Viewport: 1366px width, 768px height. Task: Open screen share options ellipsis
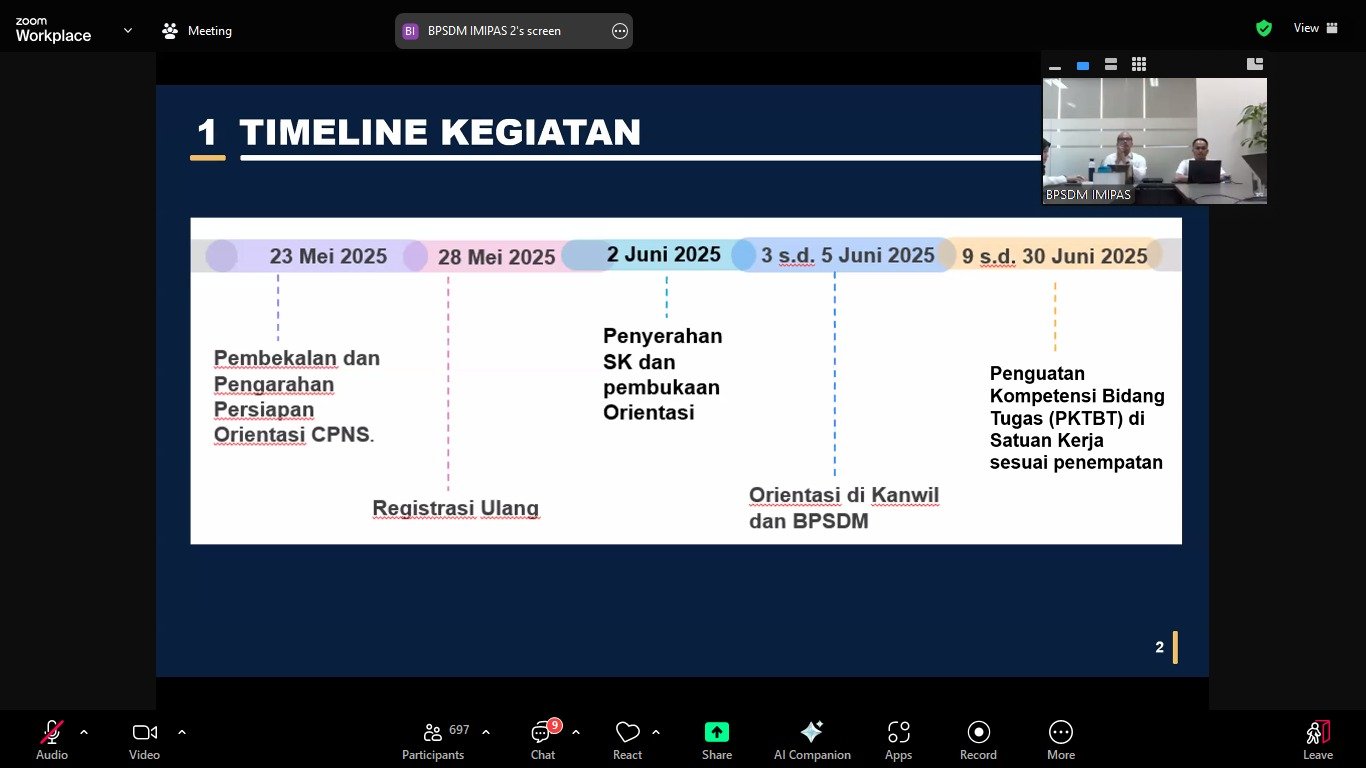click(620, 31)
